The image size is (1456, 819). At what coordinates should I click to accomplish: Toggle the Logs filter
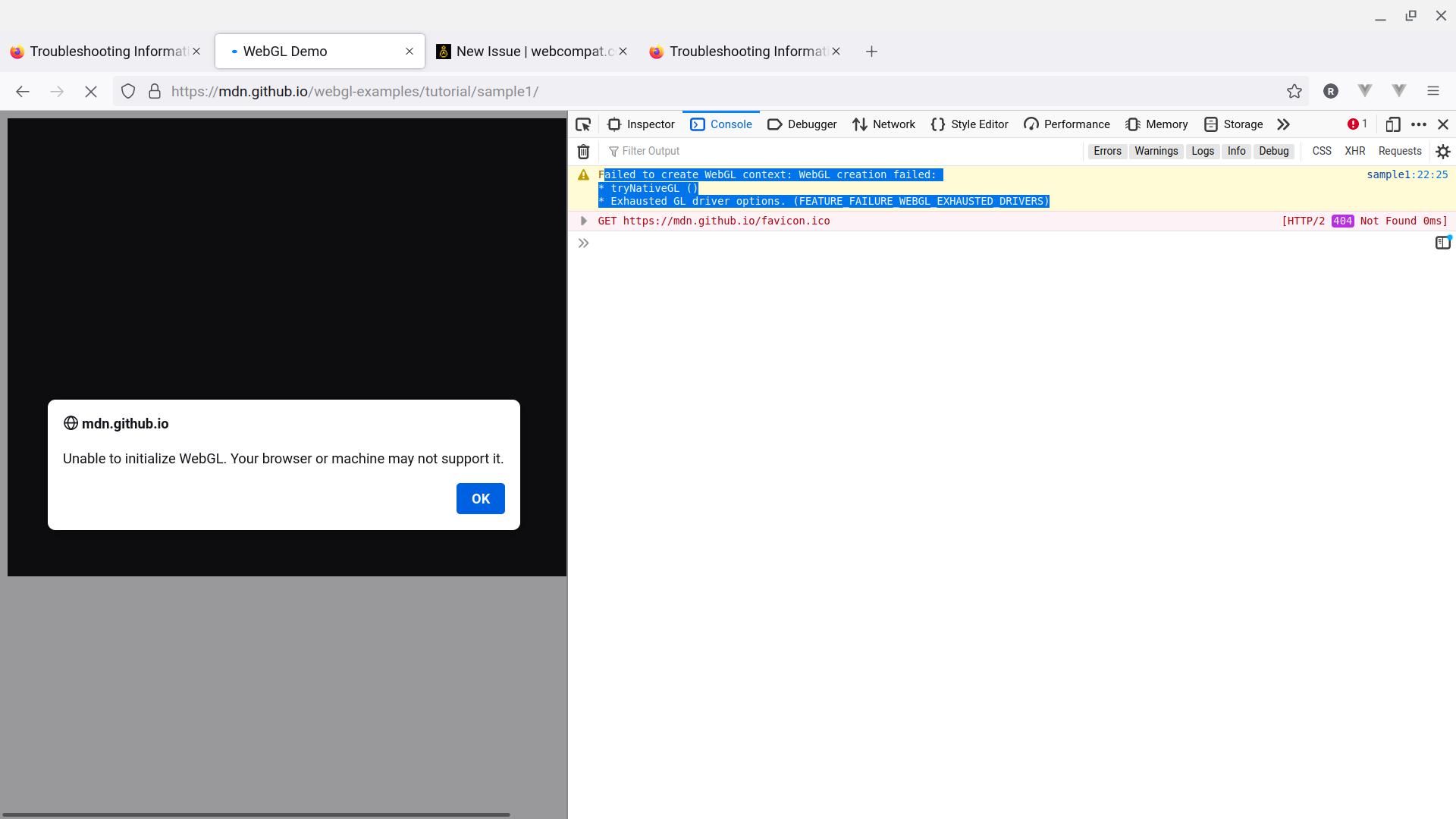pyautogui.click(x=1203, y=151)
